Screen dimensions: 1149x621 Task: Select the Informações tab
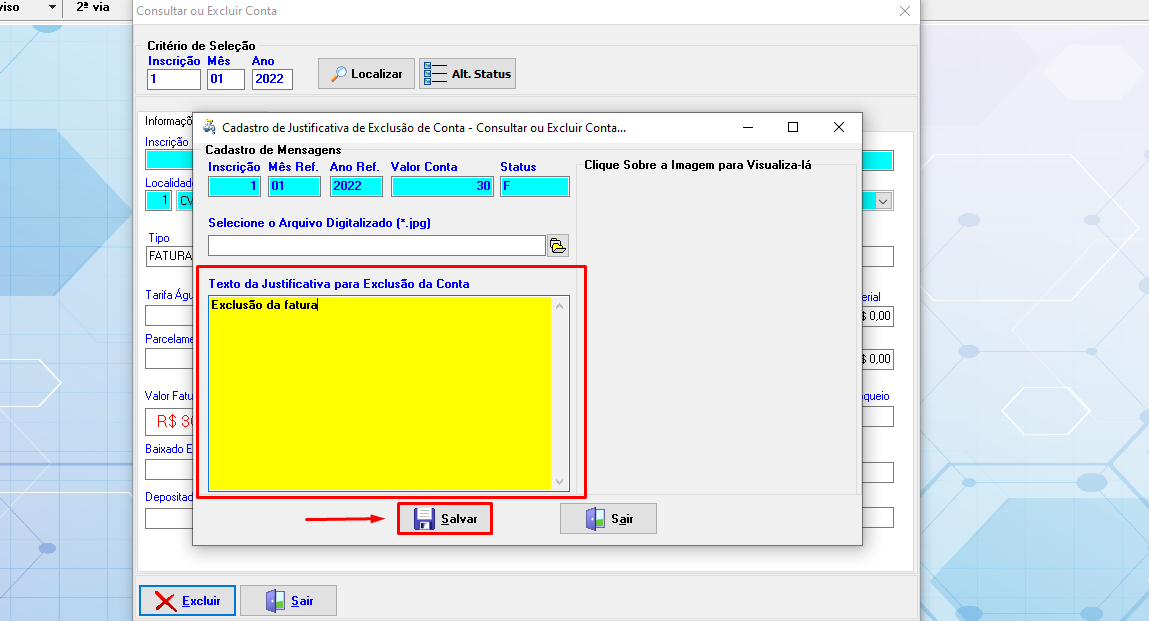pos(168,121)
